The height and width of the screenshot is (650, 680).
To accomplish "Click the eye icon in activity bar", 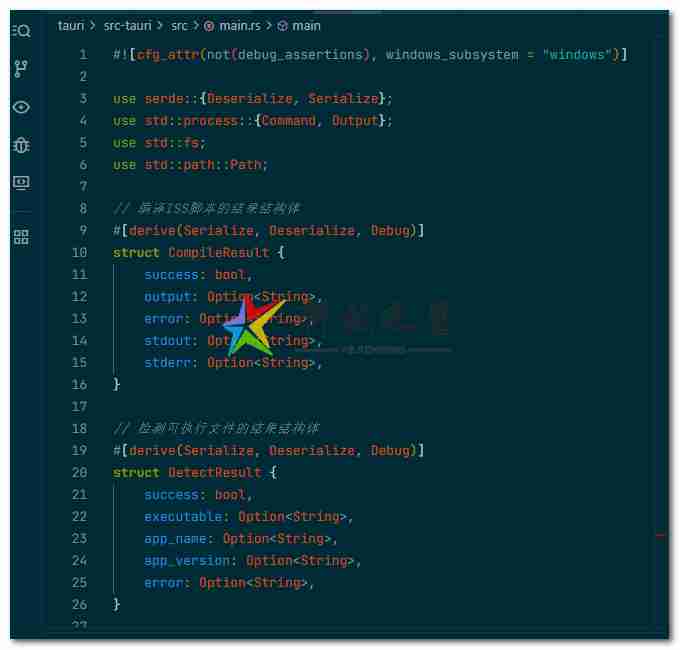I will click(21, 107).
